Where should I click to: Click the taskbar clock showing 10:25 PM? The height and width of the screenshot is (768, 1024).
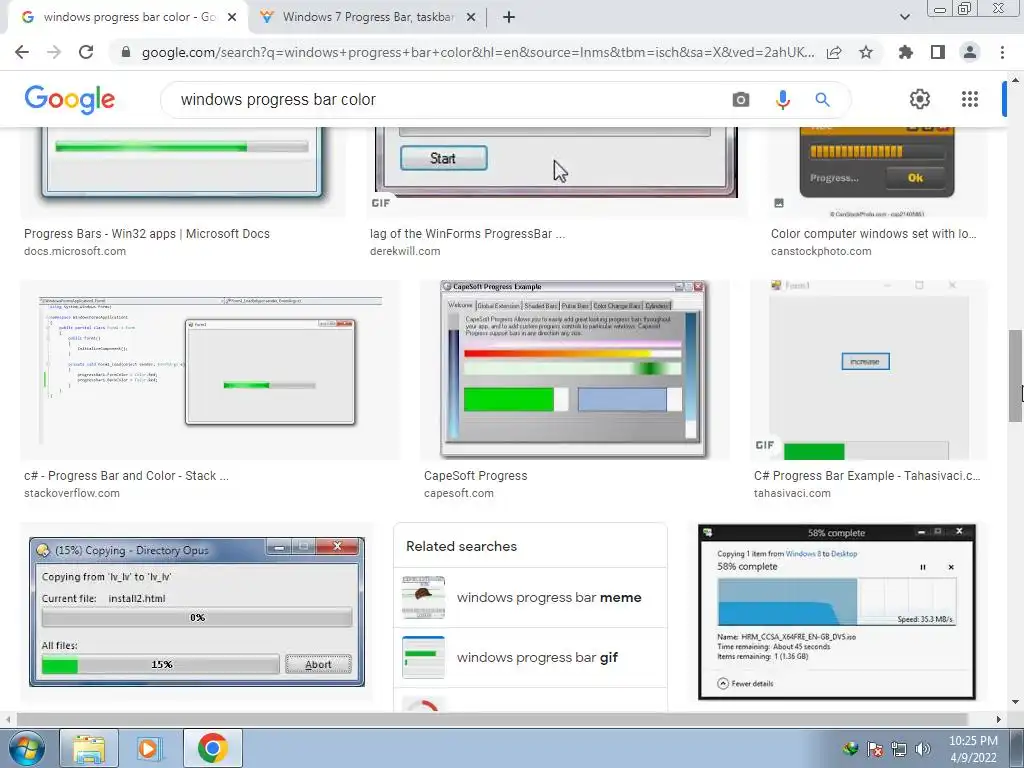click(973, 749)
